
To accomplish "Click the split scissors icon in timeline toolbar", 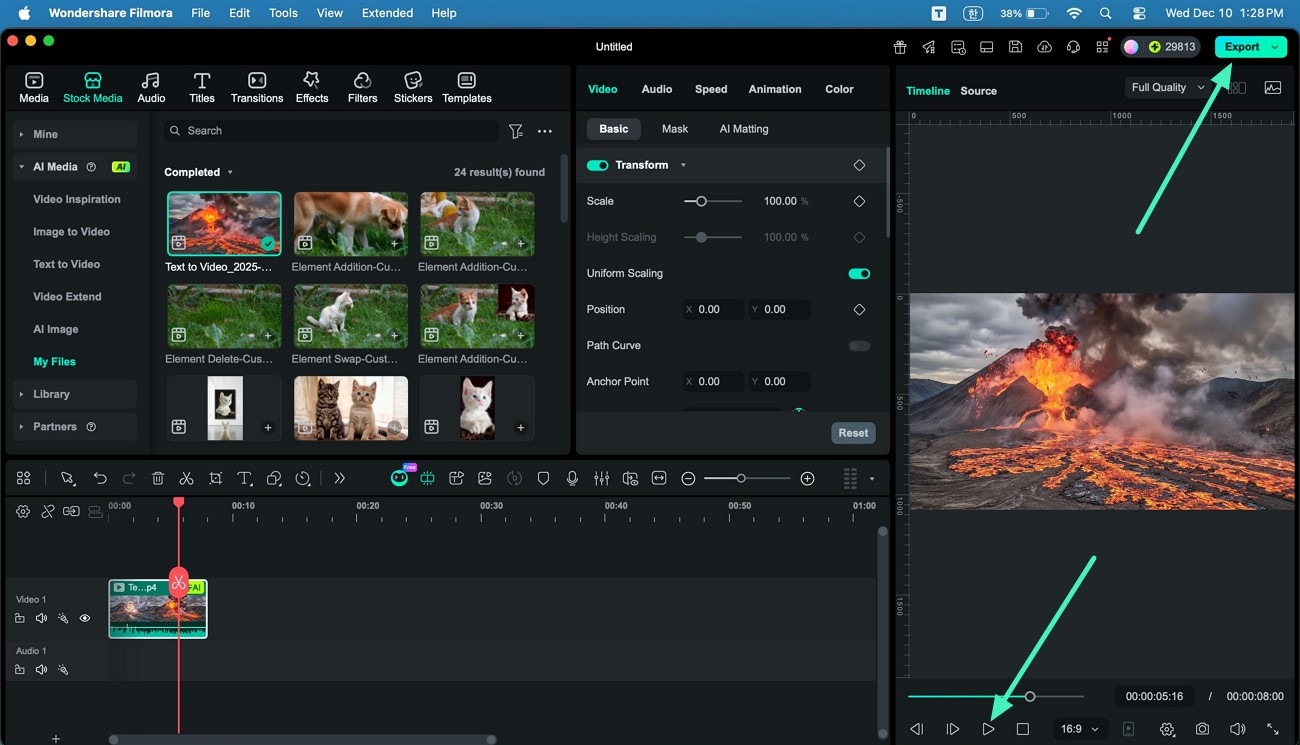I will click(186, 479).
